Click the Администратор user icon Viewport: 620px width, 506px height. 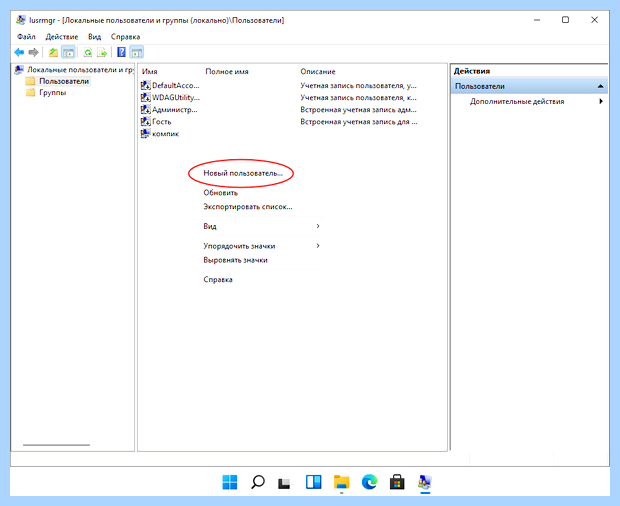(x=146, y=110)
